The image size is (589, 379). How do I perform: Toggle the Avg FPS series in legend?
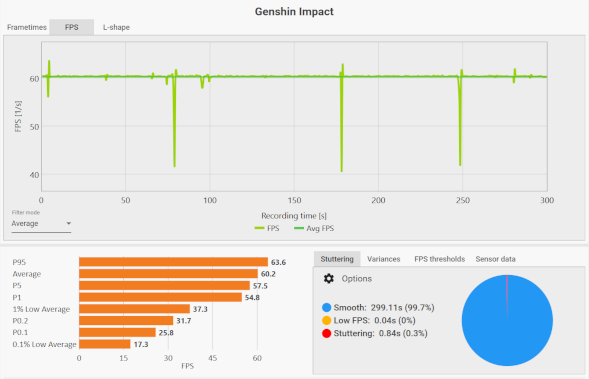click(x=314, y=228)
